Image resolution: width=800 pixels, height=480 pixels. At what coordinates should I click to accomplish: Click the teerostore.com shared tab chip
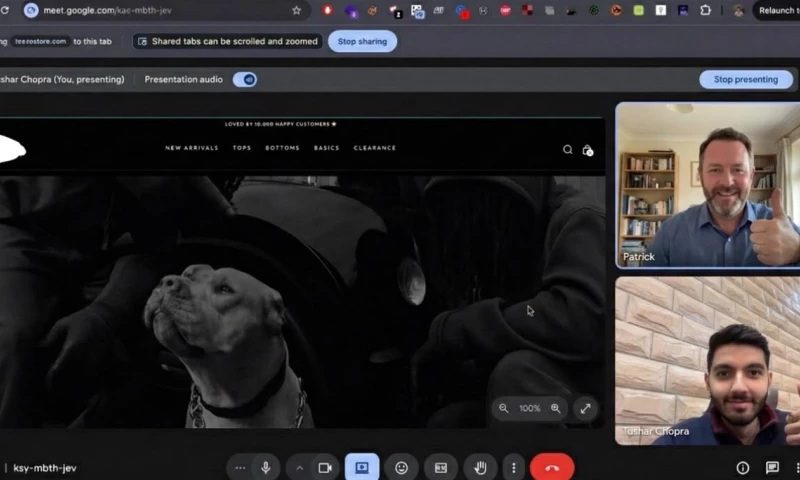tap(40, 41)
